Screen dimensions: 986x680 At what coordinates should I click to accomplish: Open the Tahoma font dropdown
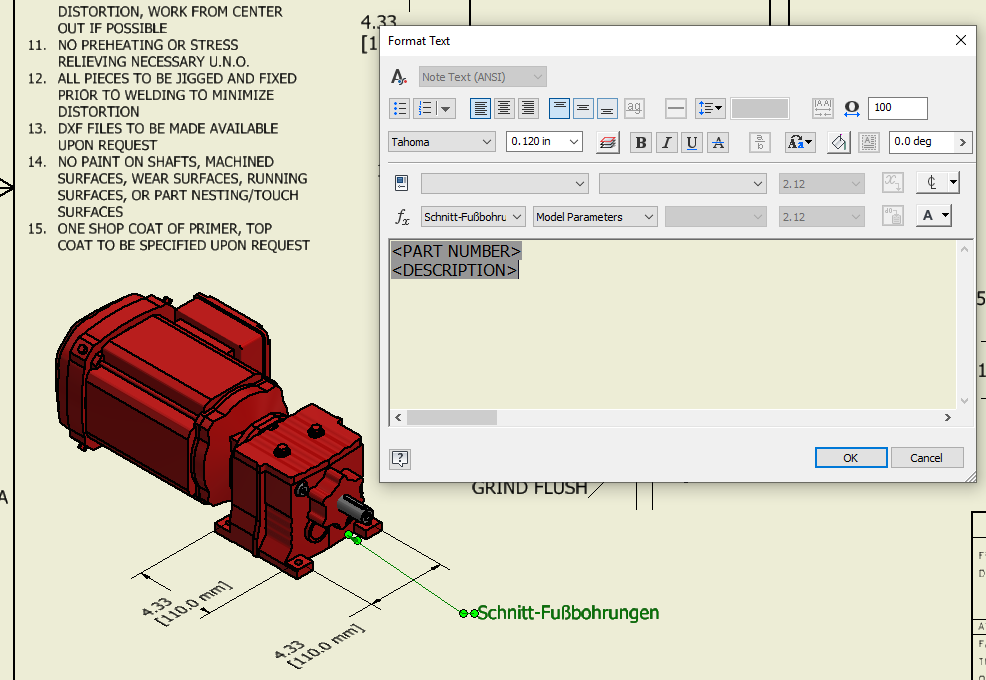[x=441, y=142]
